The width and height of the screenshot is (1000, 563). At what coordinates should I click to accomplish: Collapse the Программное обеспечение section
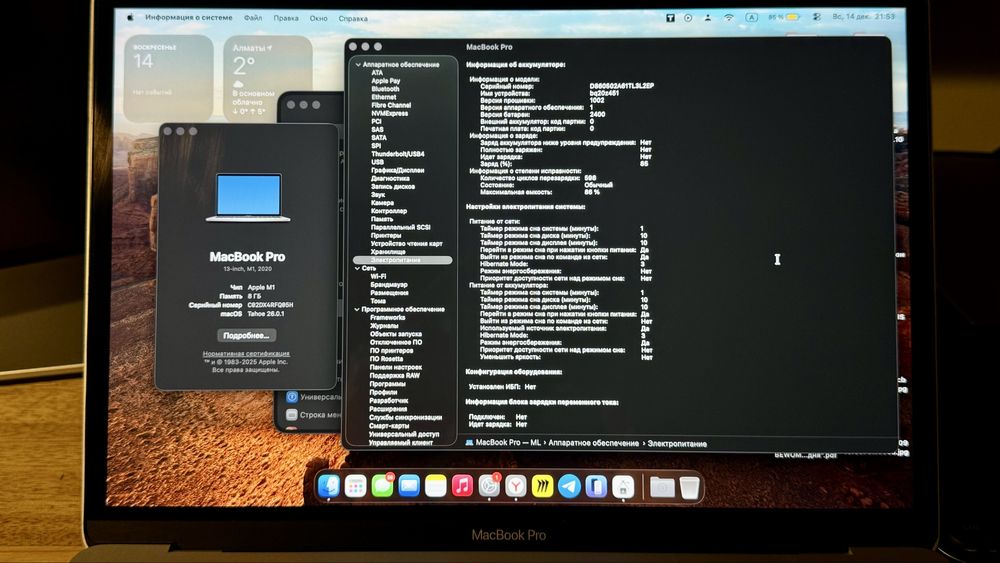tap(357, 309)
